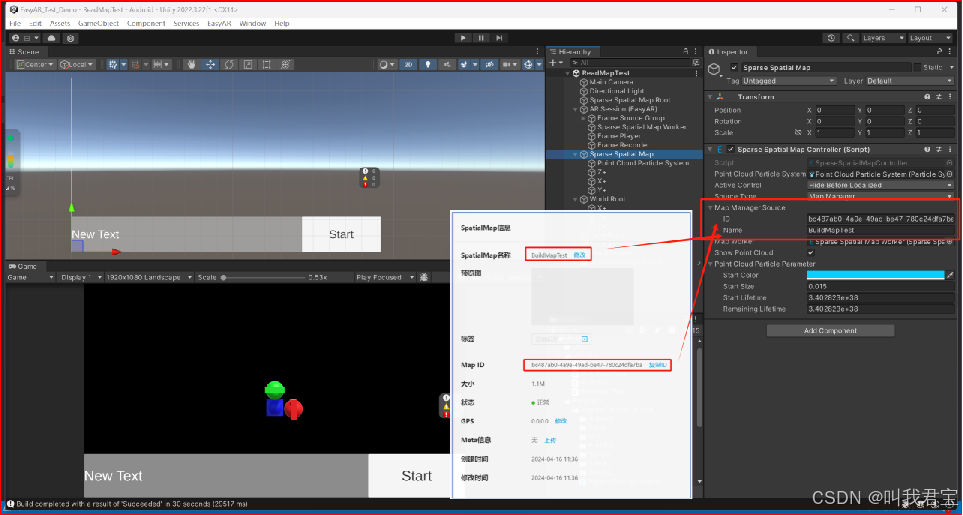Click the Start Color swatch
Screen dimensions: 963x516
pyautogui.click(x=876, y=275)
